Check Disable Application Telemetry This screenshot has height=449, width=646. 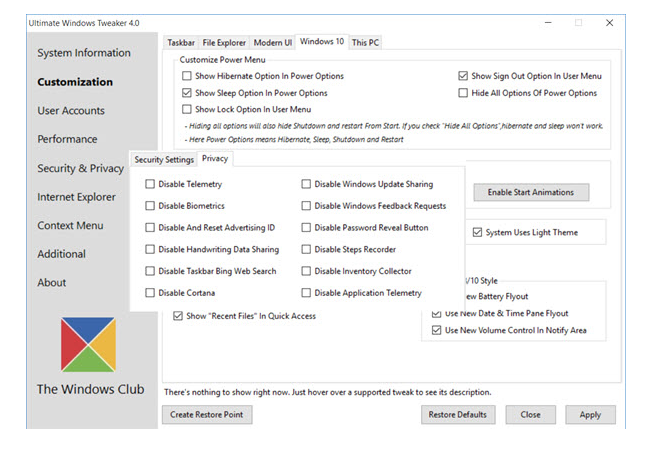(306, 293)
